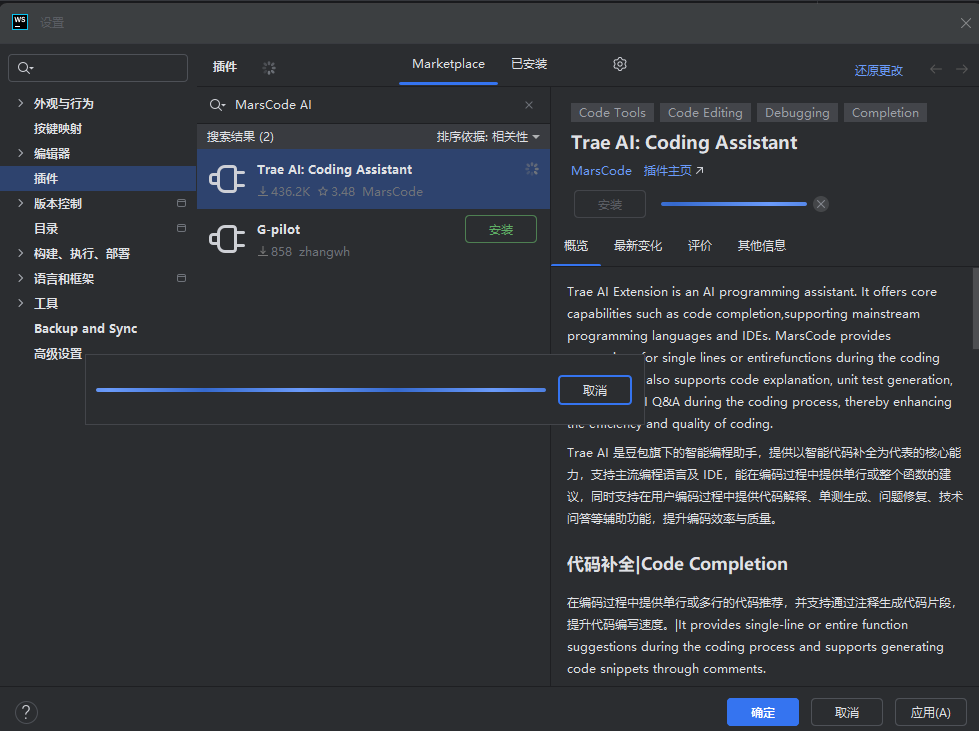Click project-level icon beside 版本控制
This screenshot has height=731, width=979.
pos(181,203)
